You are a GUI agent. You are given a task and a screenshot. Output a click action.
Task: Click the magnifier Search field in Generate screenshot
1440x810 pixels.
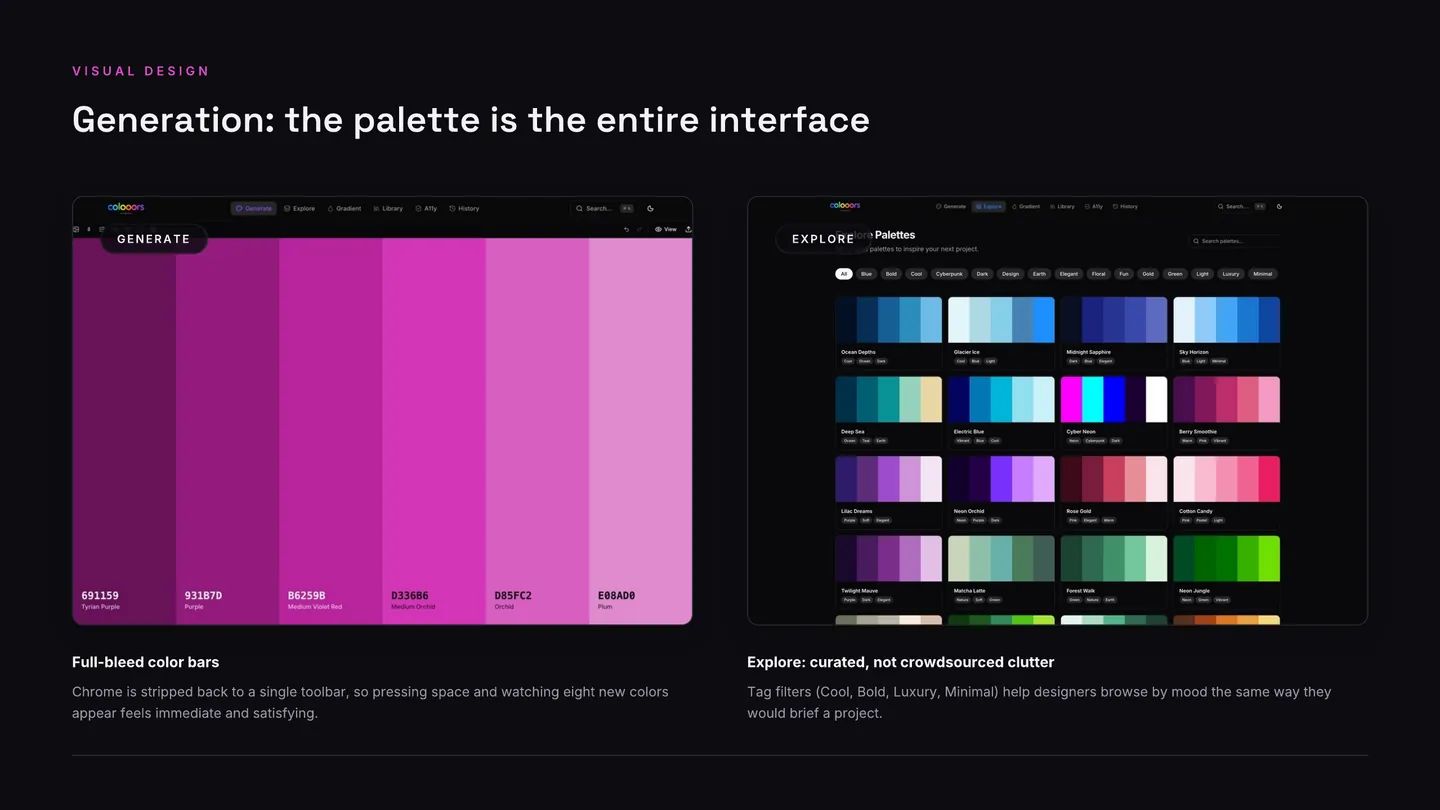tap(604, 209)
